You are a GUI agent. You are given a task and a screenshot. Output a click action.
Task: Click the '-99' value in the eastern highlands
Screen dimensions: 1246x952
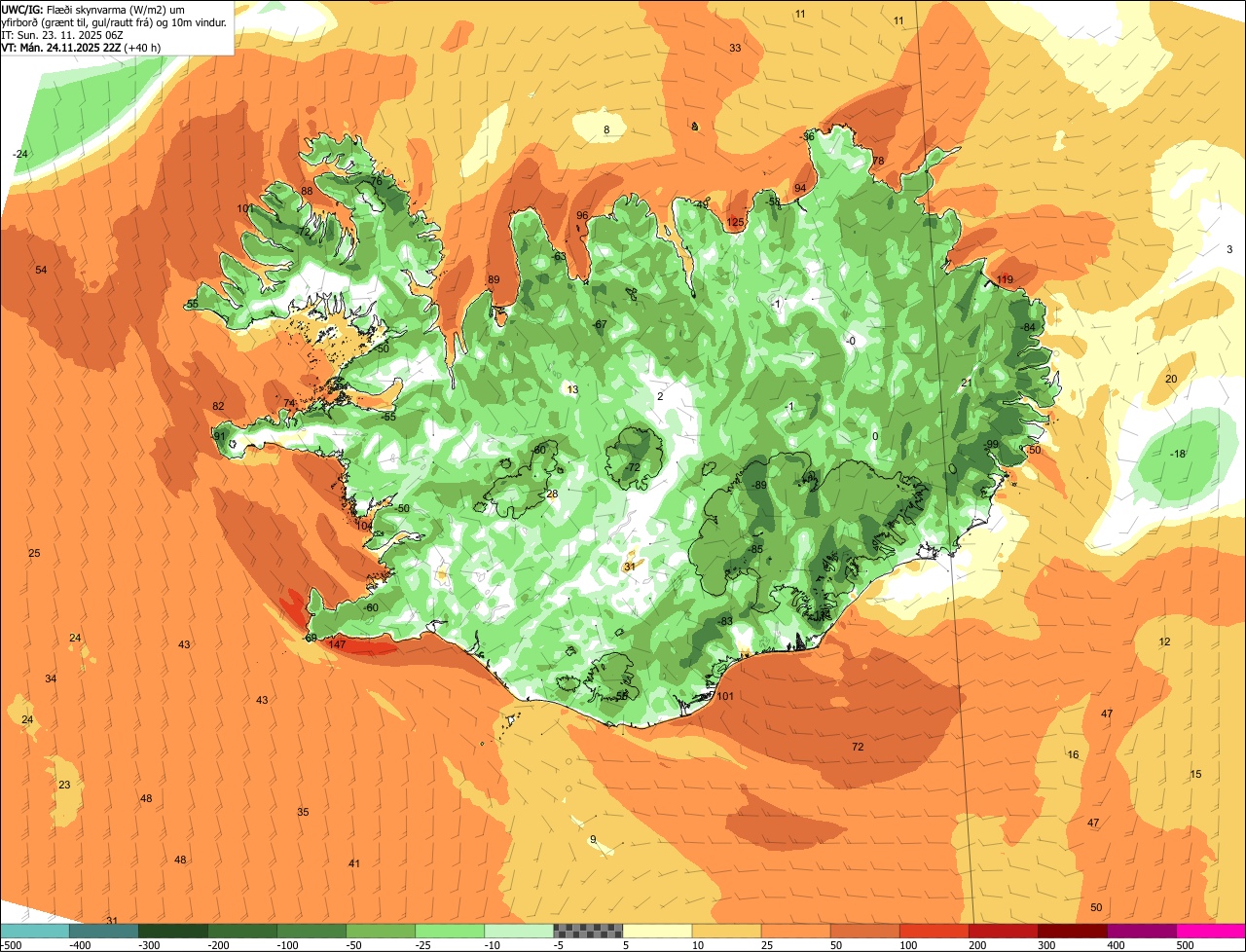click(991, 444)
